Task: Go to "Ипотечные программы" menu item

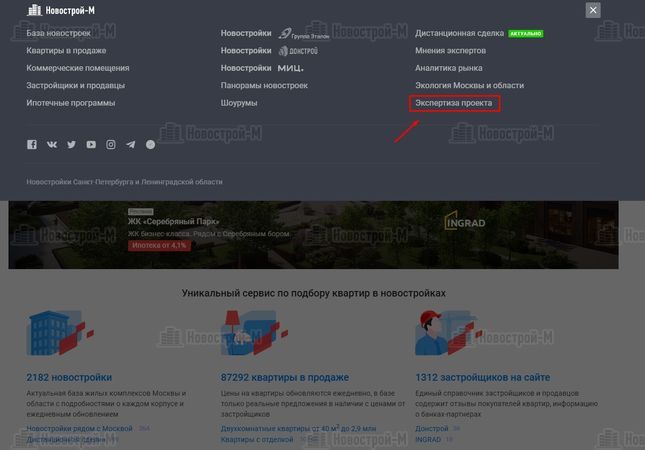Action: click(x=70, y=102)
